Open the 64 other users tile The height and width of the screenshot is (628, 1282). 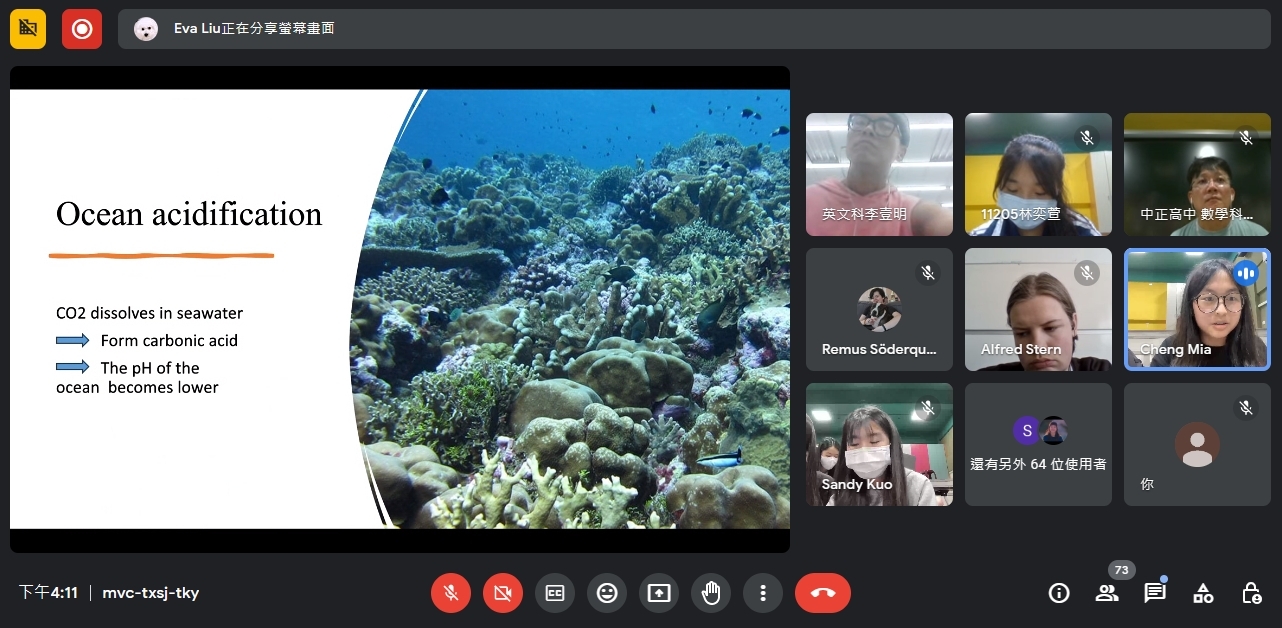tap(1038, 444)
